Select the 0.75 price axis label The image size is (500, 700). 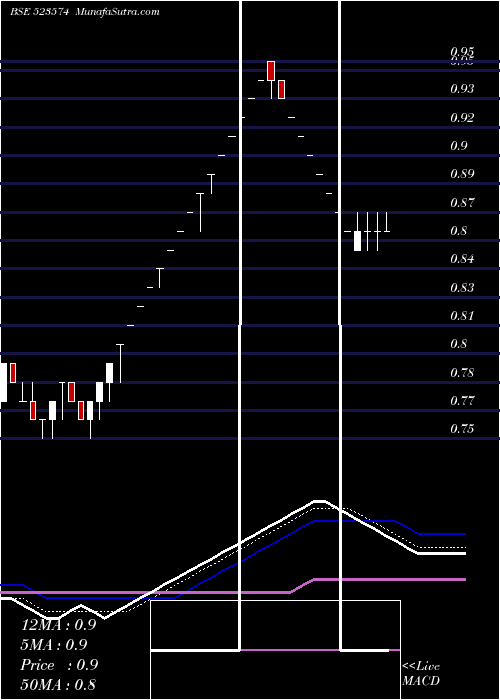(x=462, y=429)
